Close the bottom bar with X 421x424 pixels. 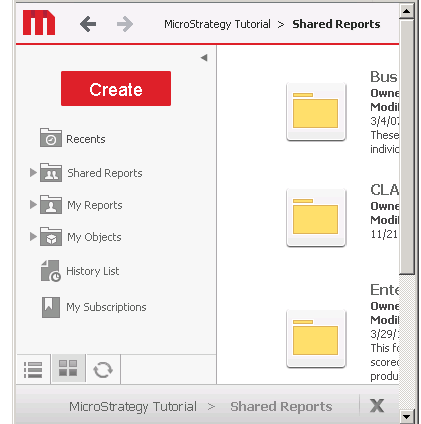click(377, 406)
